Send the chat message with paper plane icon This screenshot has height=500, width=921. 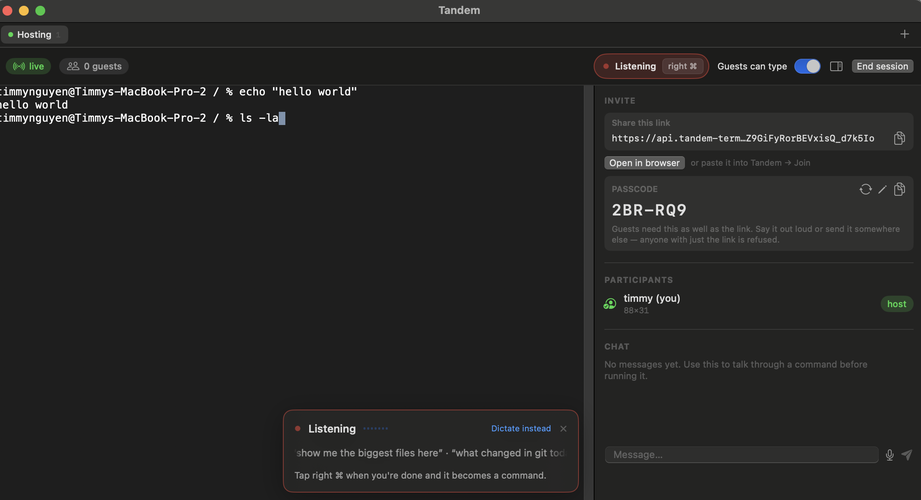tap(907, 455)
